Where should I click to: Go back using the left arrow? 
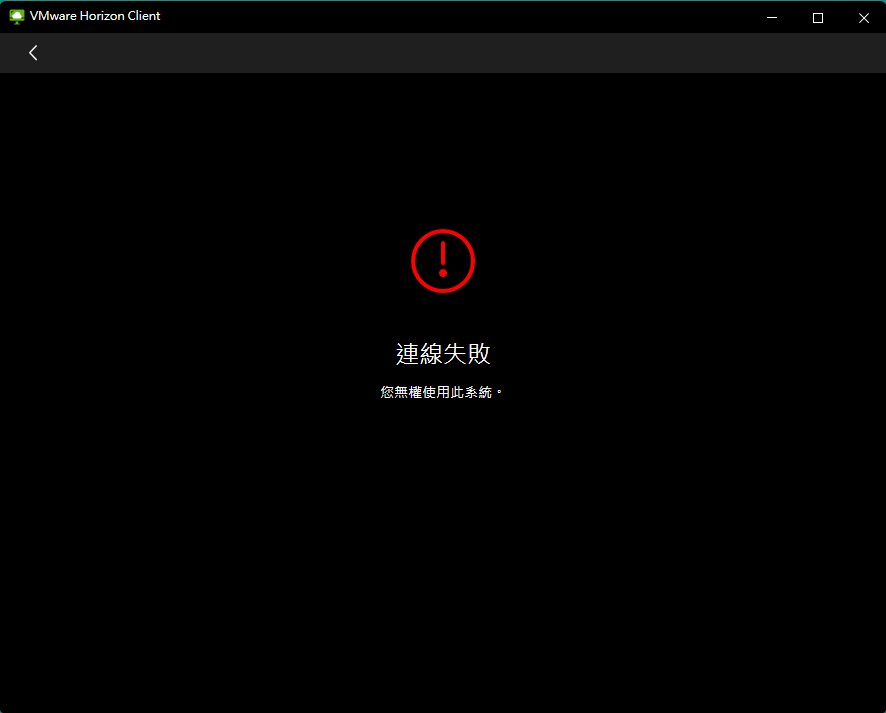(x=33, y=53)
